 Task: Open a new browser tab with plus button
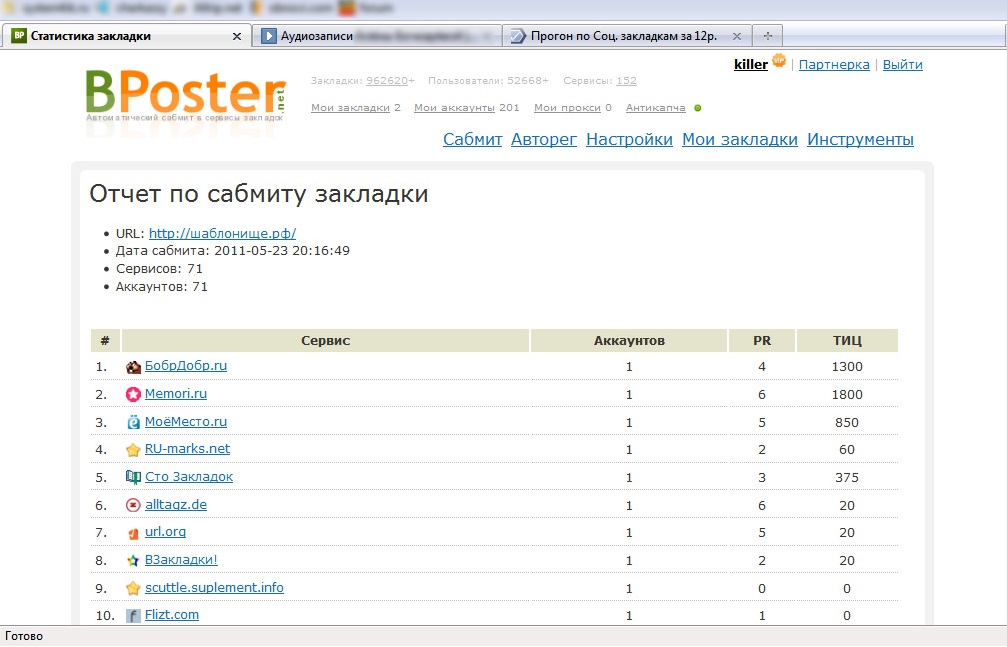coord(767,36)
